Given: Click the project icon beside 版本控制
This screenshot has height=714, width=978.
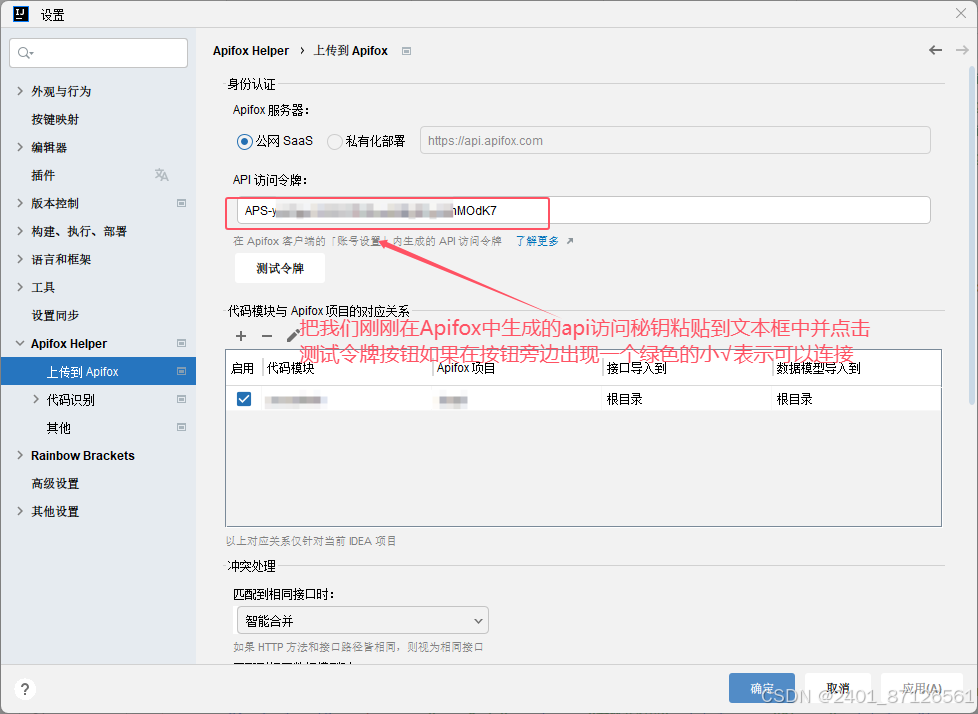Looking at the screenshot, I should coord(182,203).
